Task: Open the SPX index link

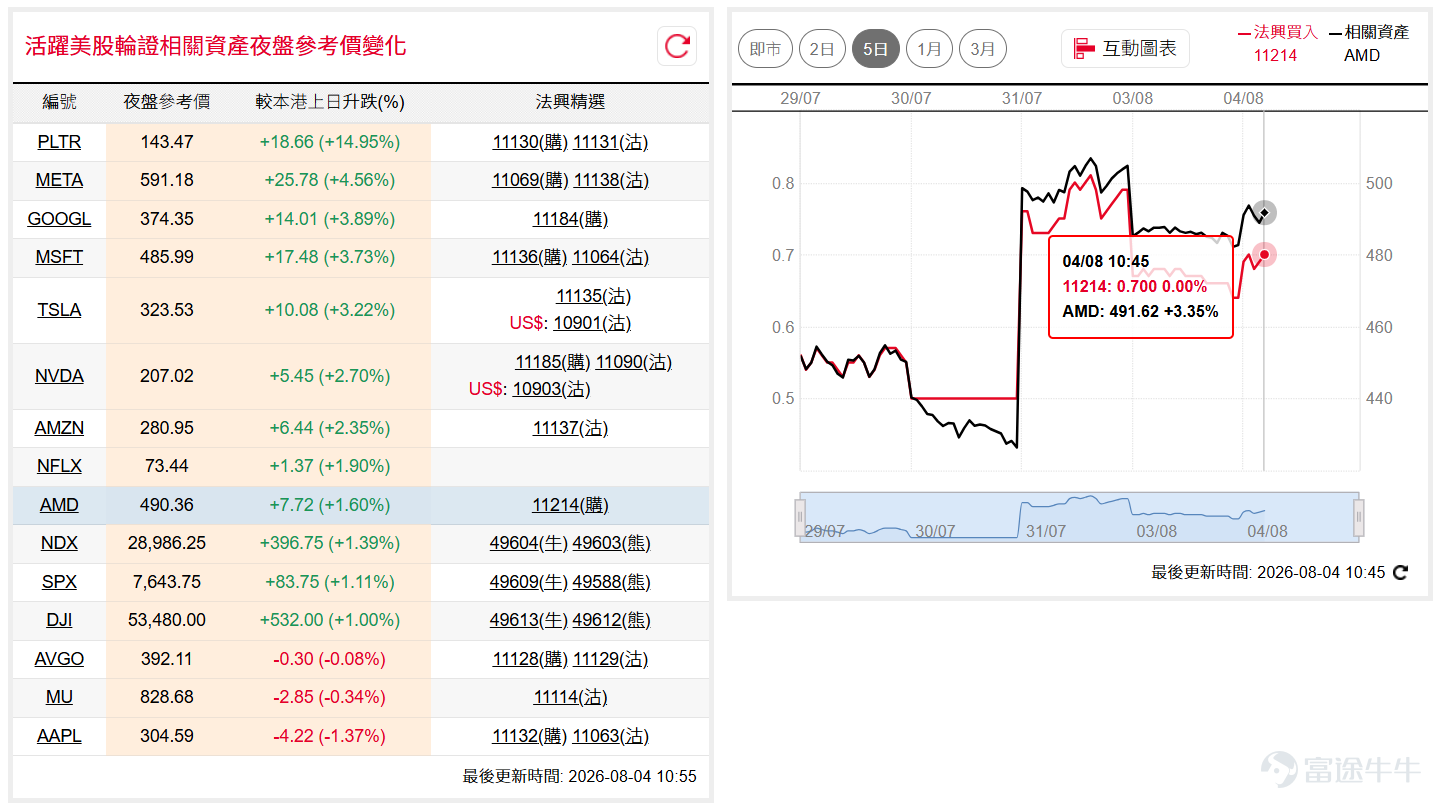Action: (59, 582)
